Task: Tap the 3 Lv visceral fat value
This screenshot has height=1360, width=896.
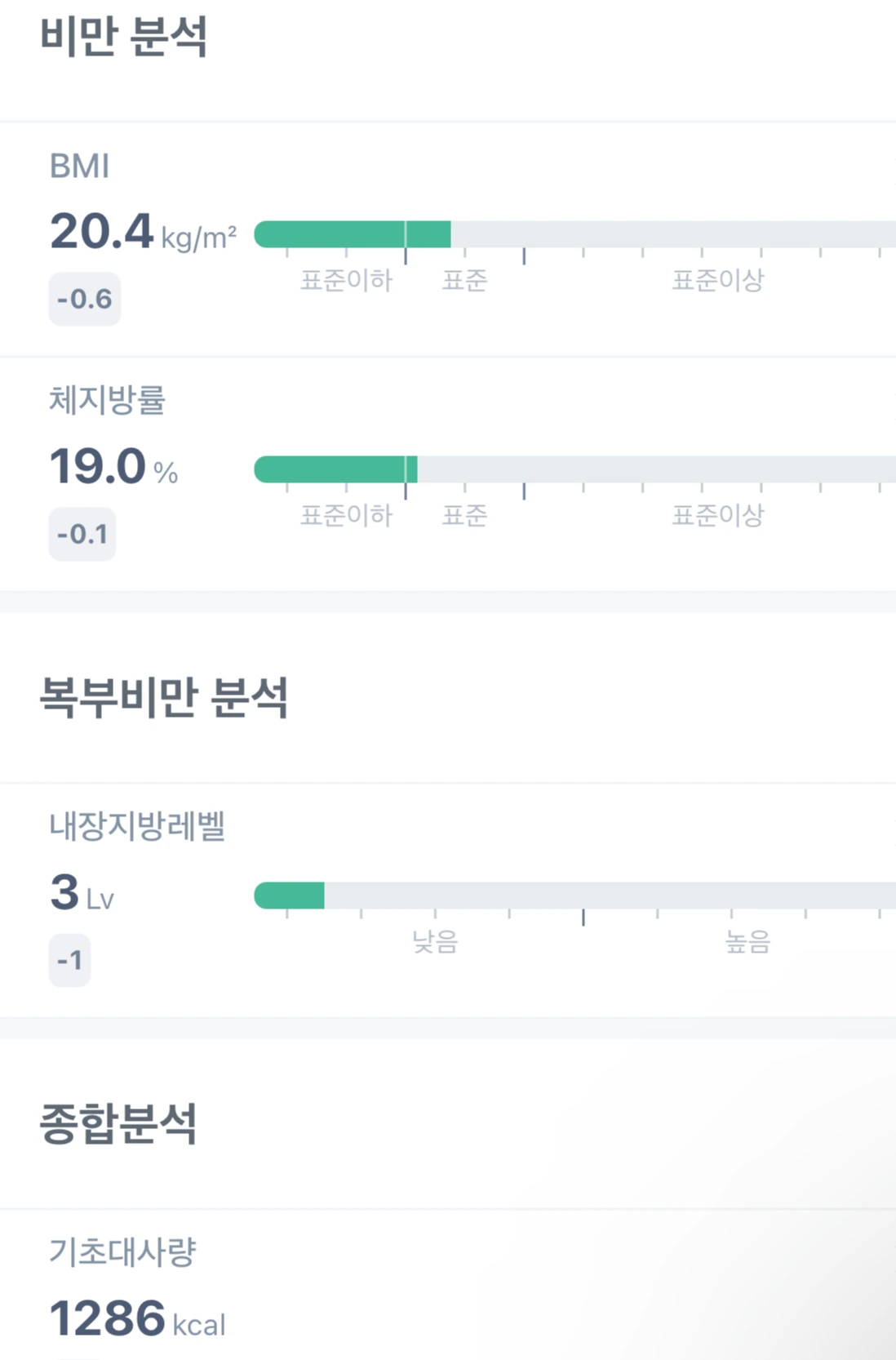Action: pyautogui.click(x=82, y=892)
